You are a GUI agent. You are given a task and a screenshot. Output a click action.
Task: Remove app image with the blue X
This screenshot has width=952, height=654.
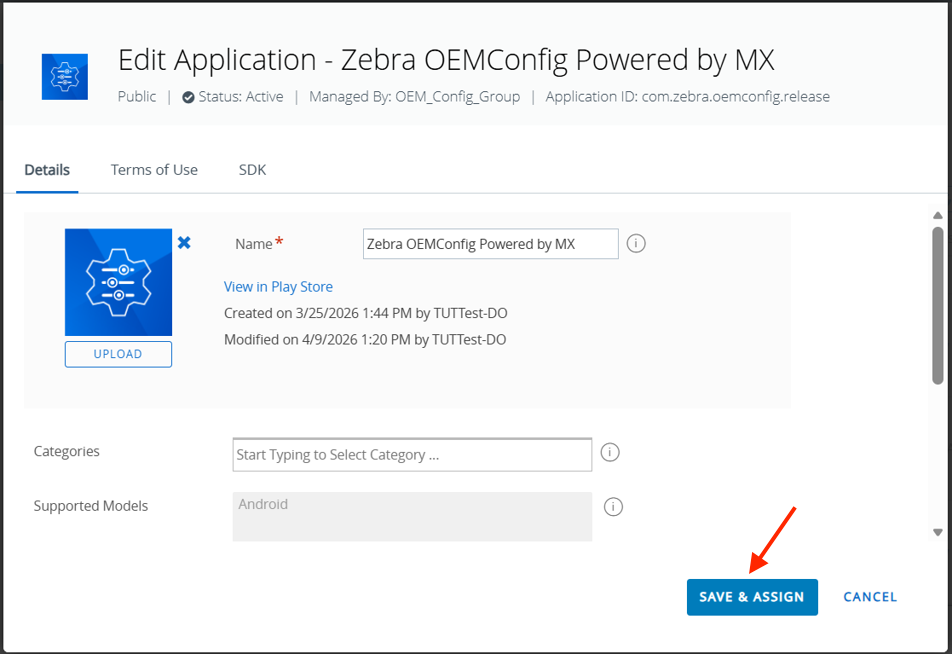click(184, 242)
